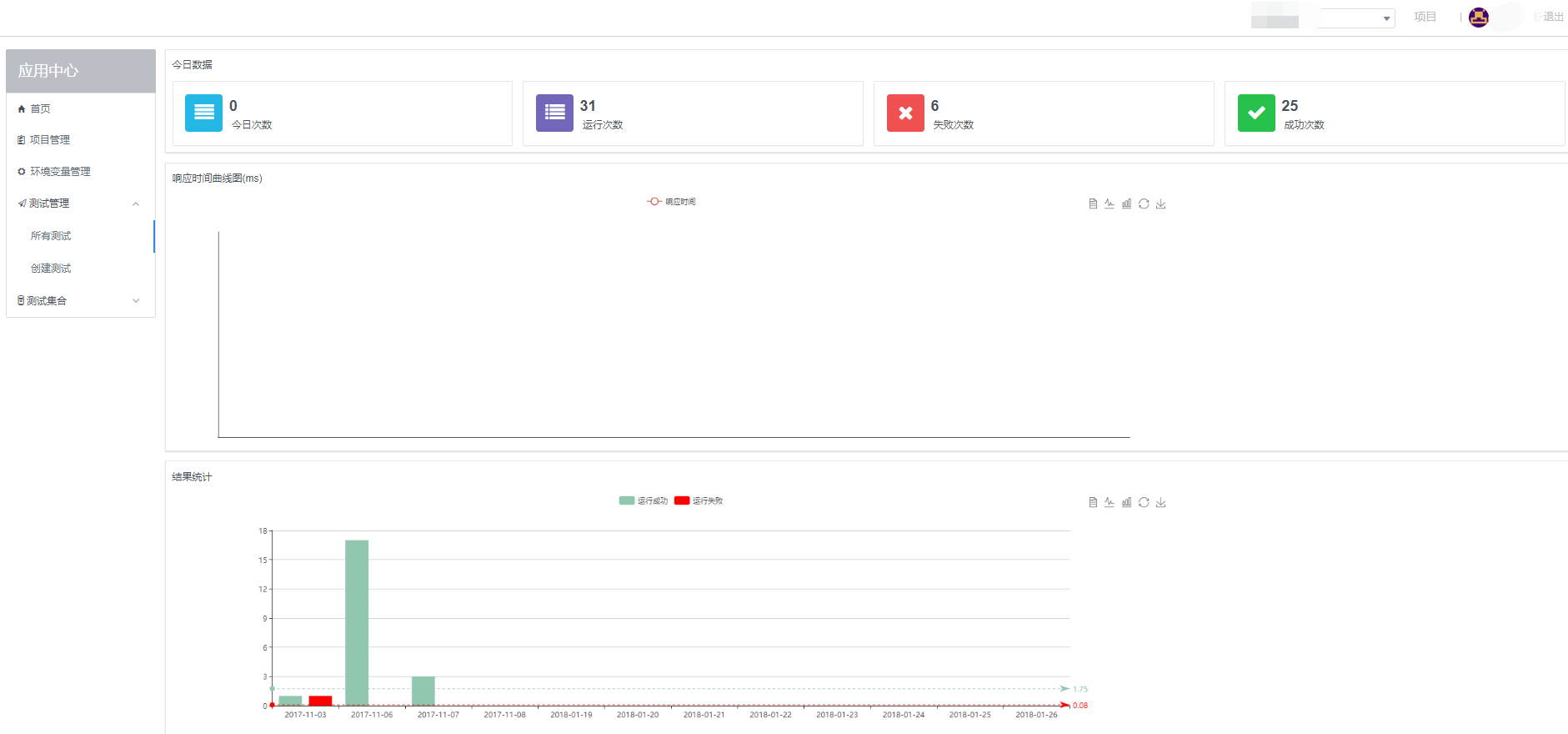Click the 测试集合 menu label

click(x=47, y=301)
